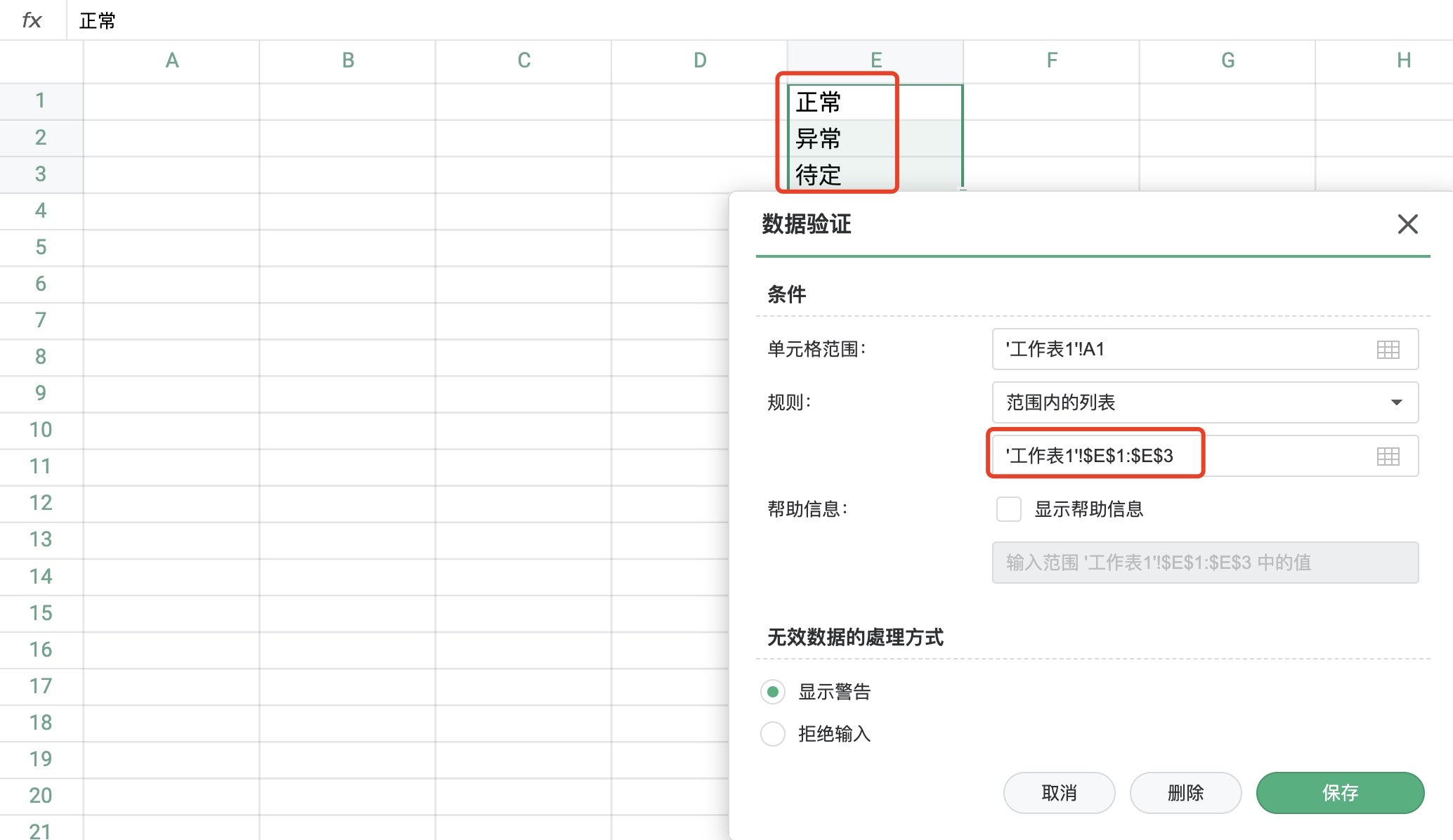Close the 数据验证 panel with the X
The height and width of the screenshot is (840, 1453).
1407,224
